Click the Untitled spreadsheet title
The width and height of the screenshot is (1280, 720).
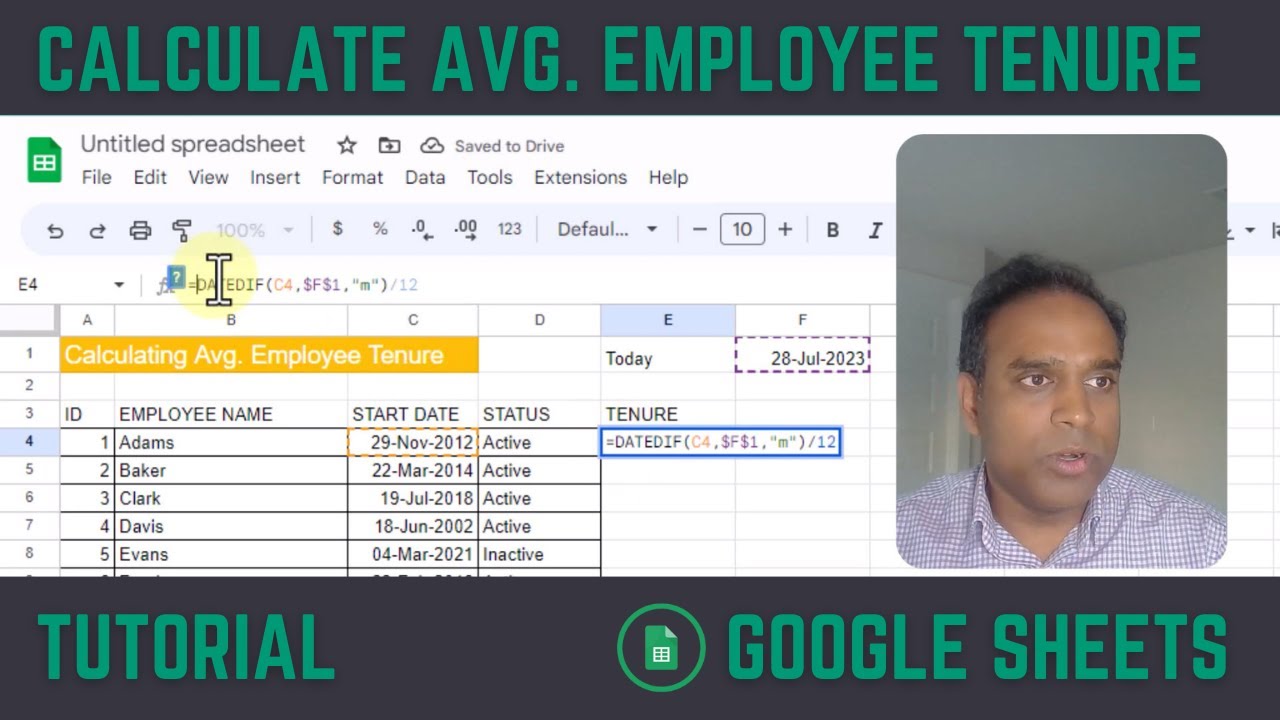click(x=193, y=144)
